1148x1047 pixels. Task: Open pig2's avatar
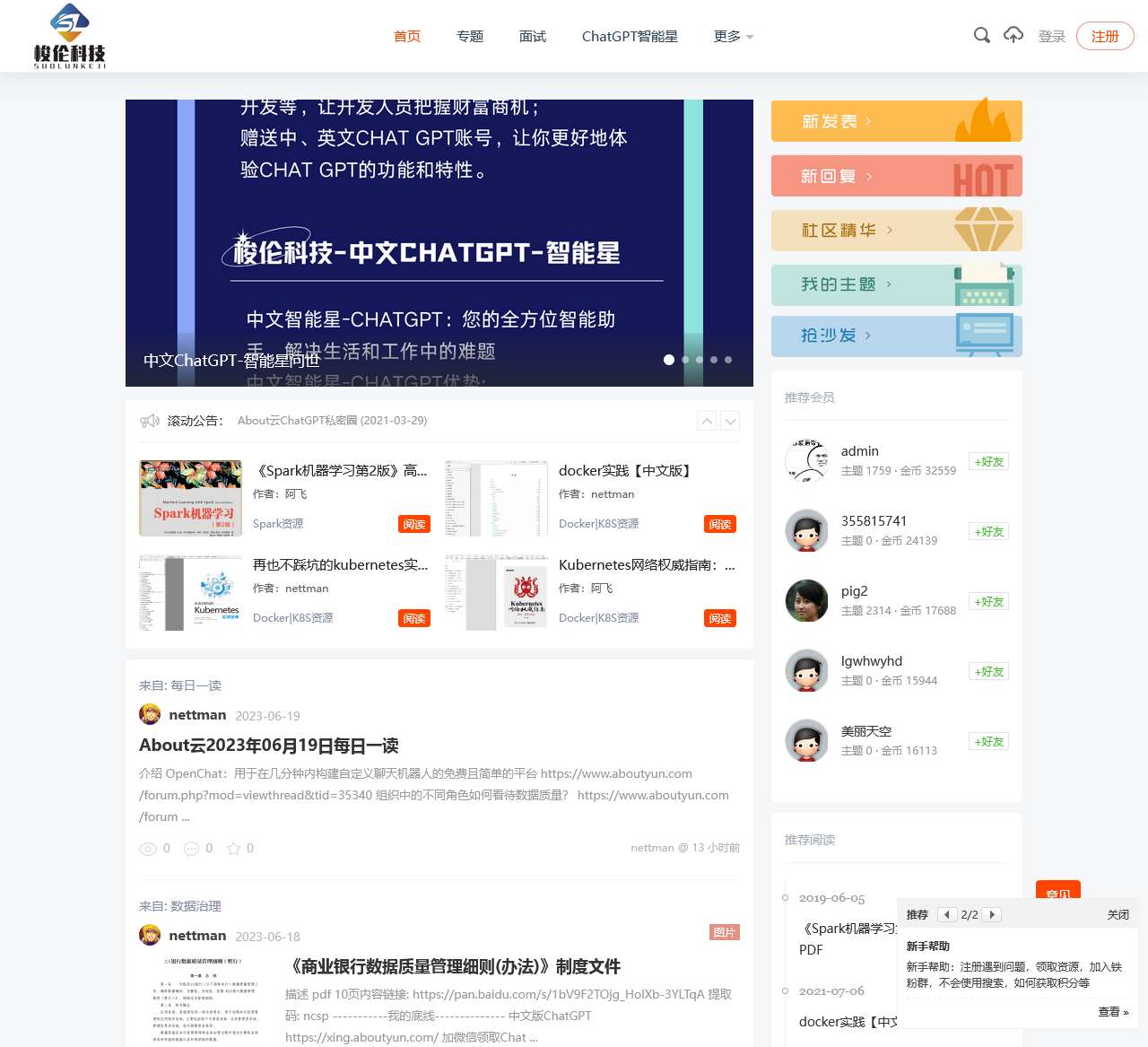click(806, 601)
